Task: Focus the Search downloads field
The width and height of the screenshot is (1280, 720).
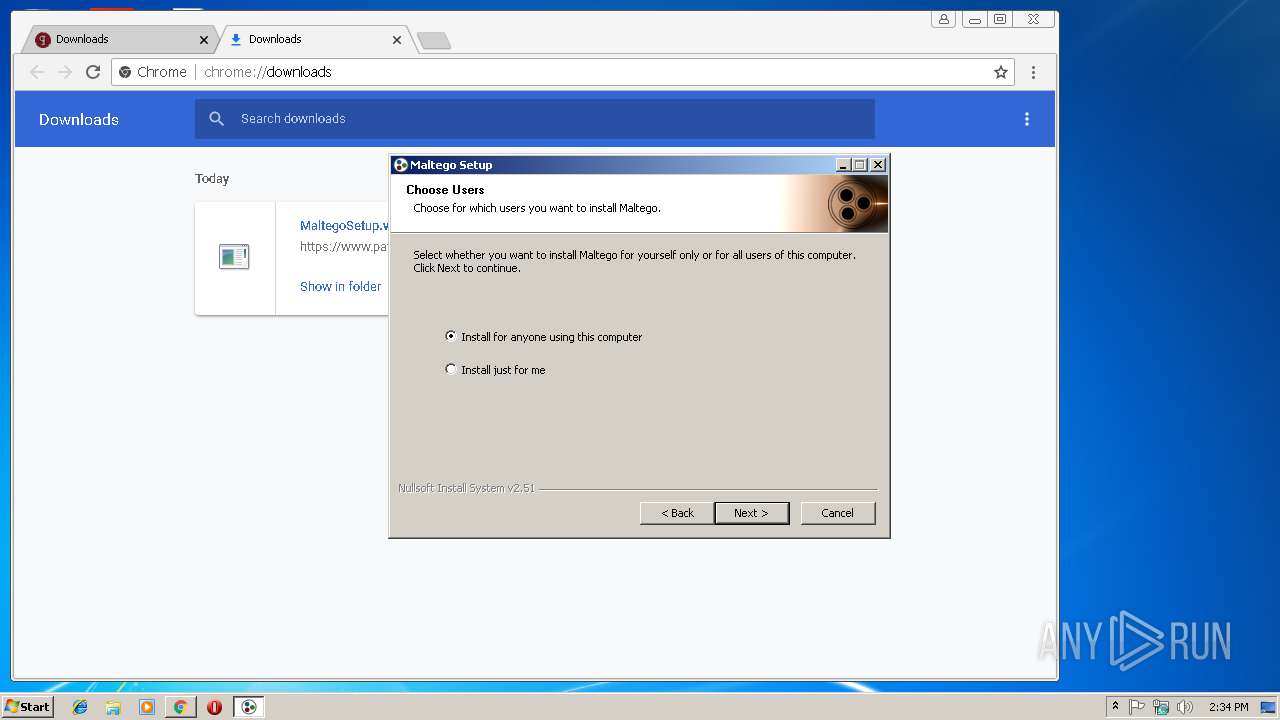Action: (535, 119)
